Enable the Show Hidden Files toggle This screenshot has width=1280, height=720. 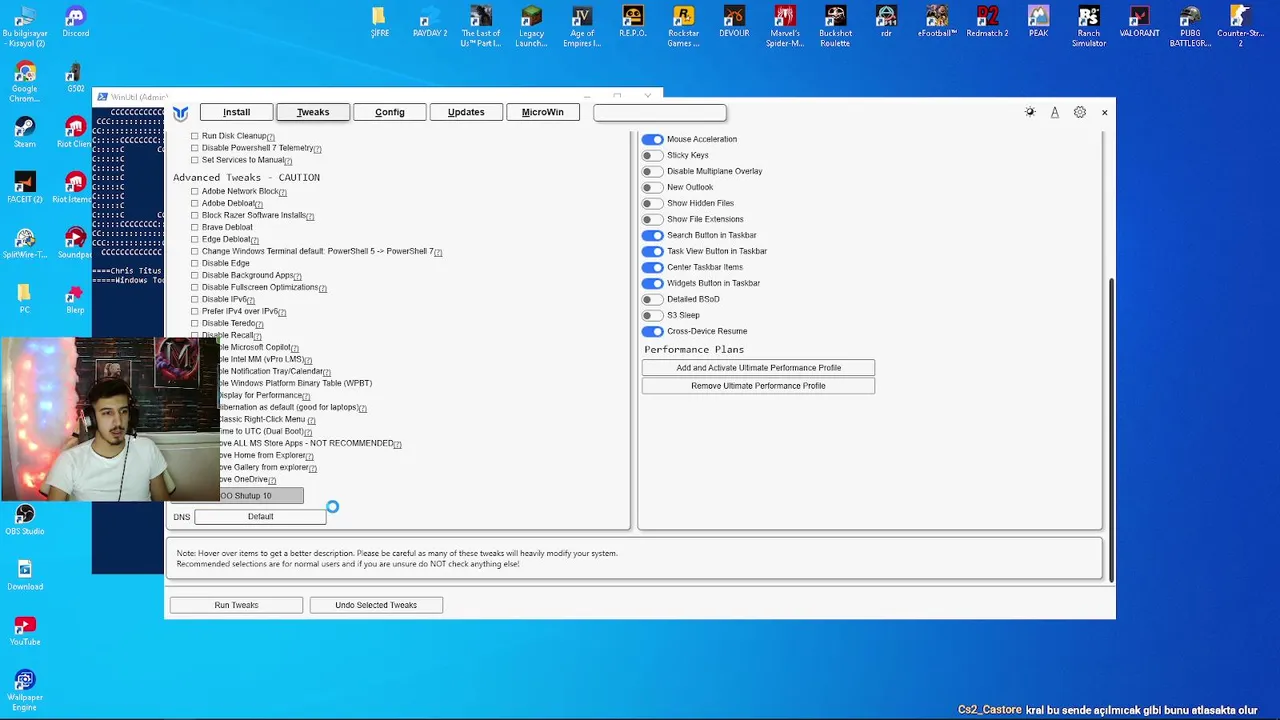pyautogui.click(x=652, y=203)
